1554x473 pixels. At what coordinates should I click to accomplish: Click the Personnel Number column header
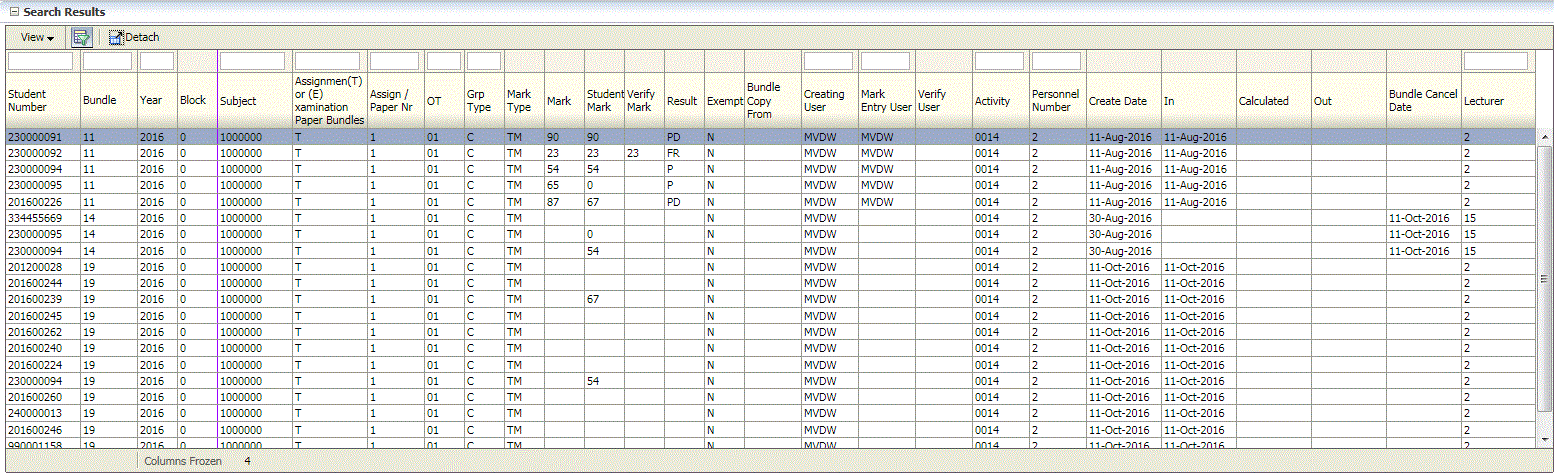pos(1056,100)
